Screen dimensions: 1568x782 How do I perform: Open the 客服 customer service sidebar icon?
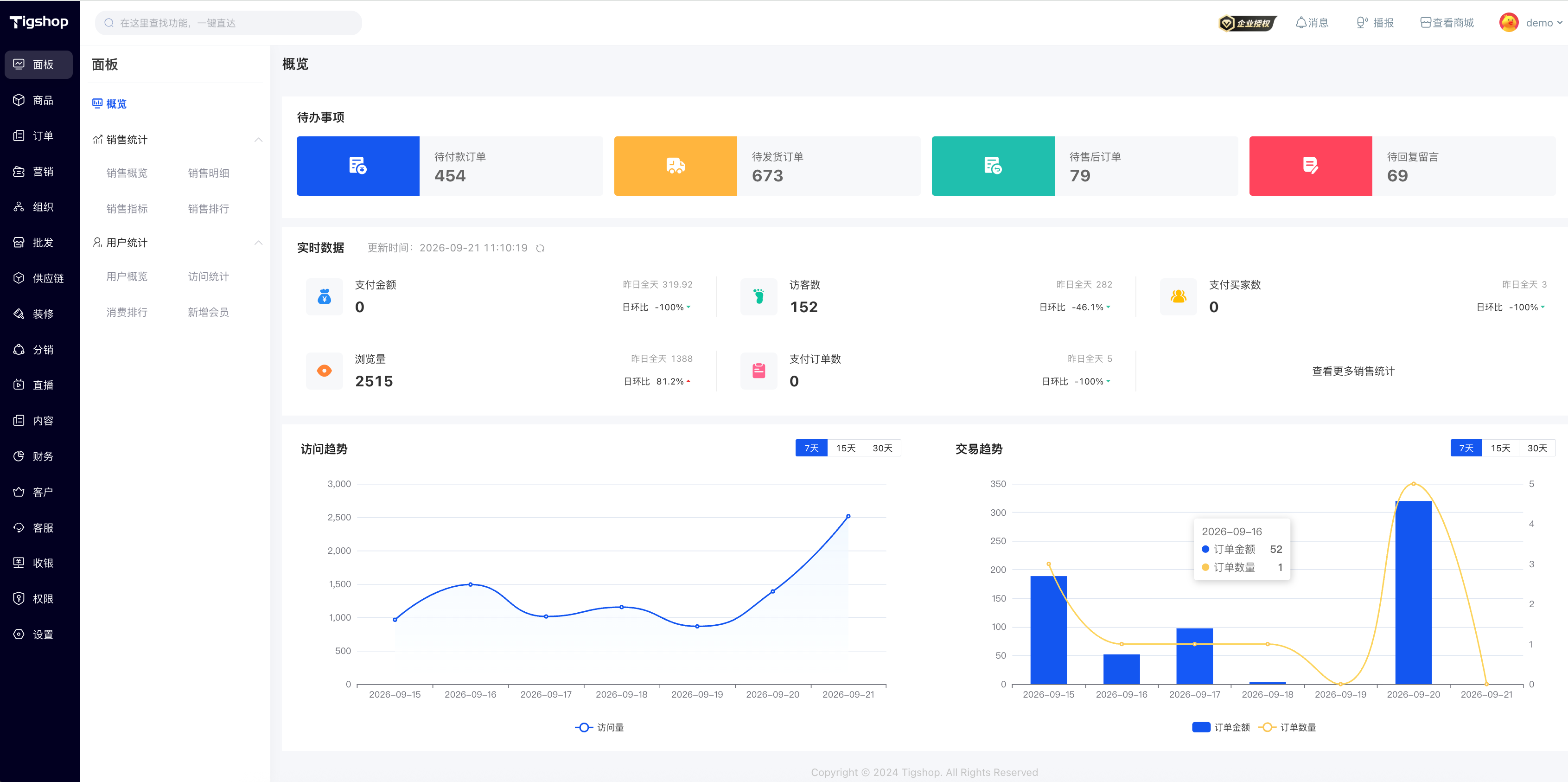19,527
